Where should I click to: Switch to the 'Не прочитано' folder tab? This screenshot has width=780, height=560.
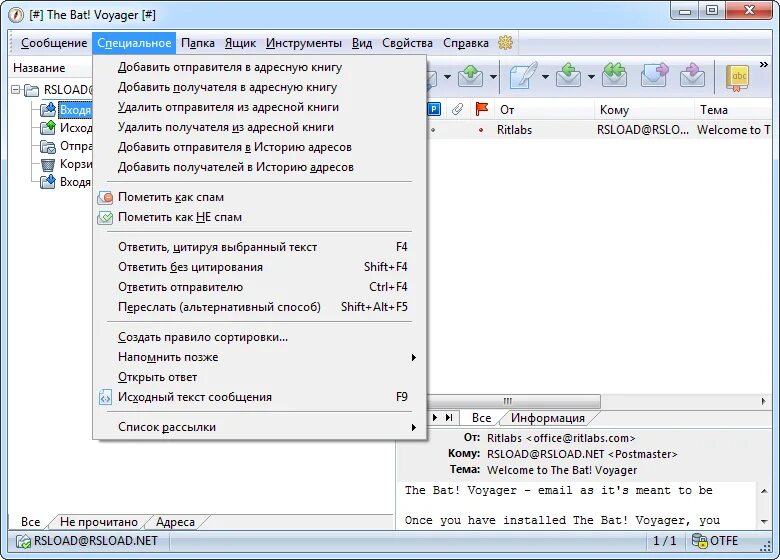click(98, 522)
